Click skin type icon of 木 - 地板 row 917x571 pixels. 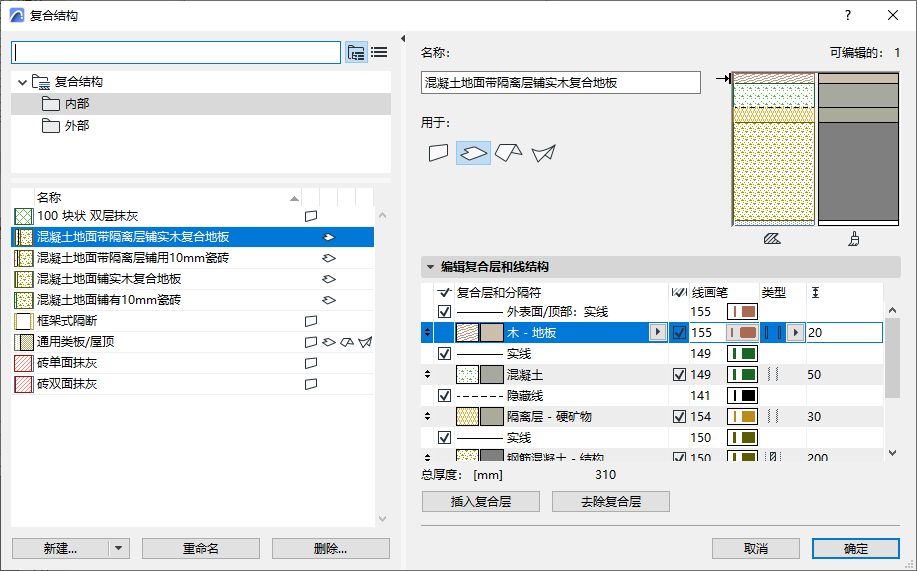tap(773, 333)
